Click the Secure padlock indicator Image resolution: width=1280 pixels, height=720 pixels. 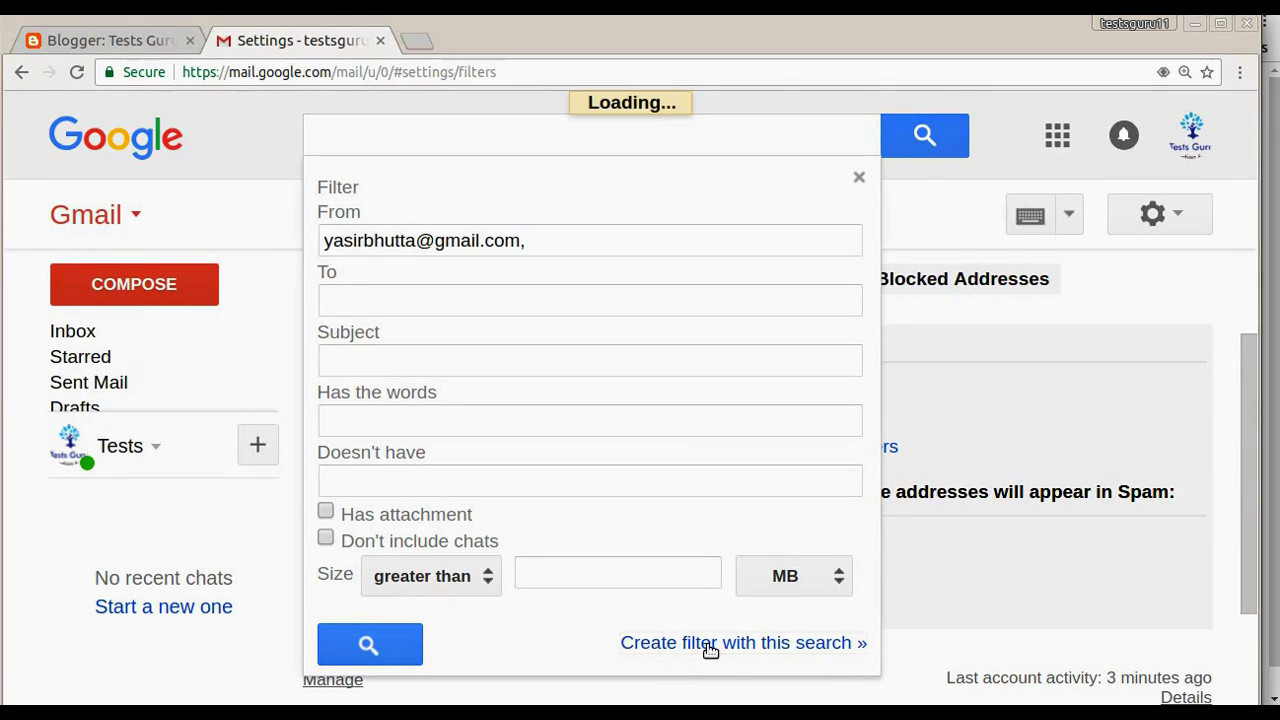(x=135, y=72)
